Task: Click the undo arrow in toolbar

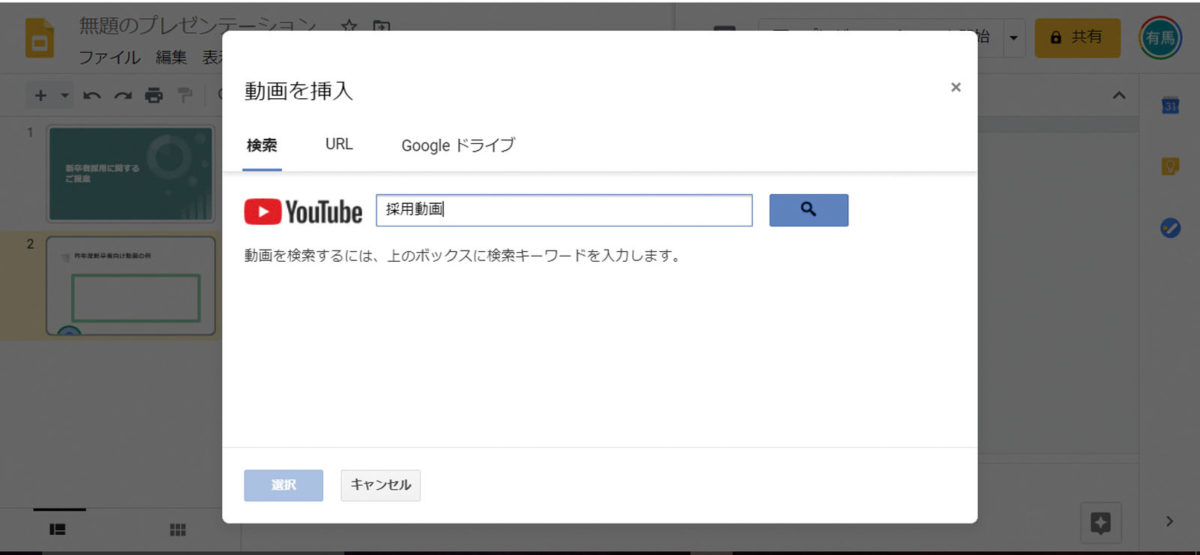Action: coord(92,96)
